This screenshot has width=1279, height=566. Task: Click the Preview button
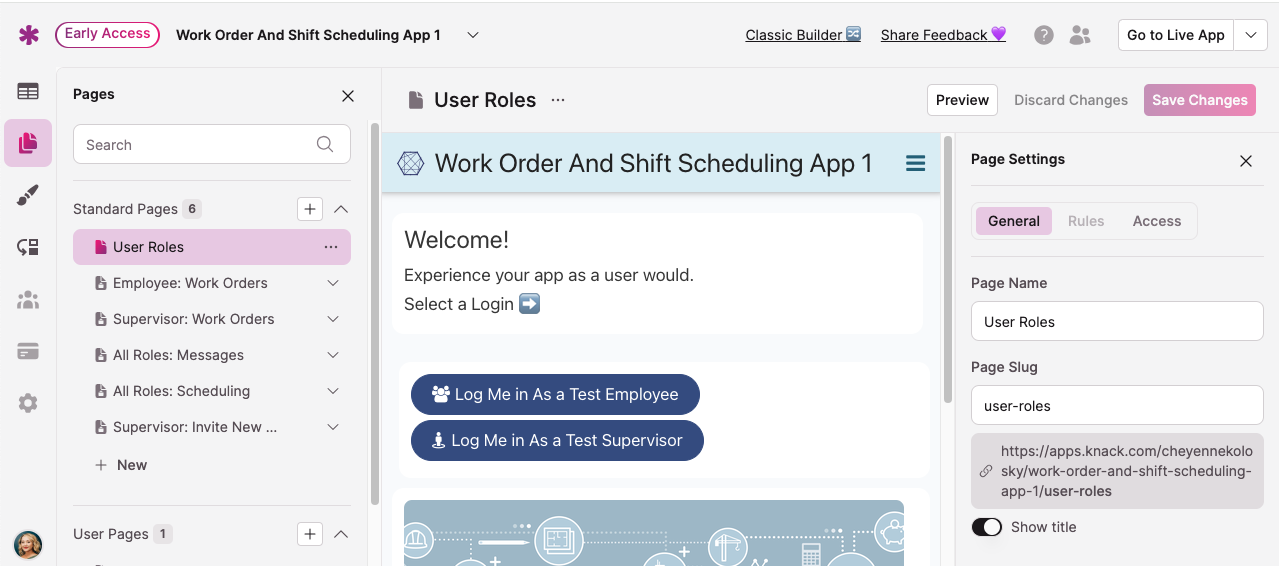pyautogui.click(x=962, y=100)
